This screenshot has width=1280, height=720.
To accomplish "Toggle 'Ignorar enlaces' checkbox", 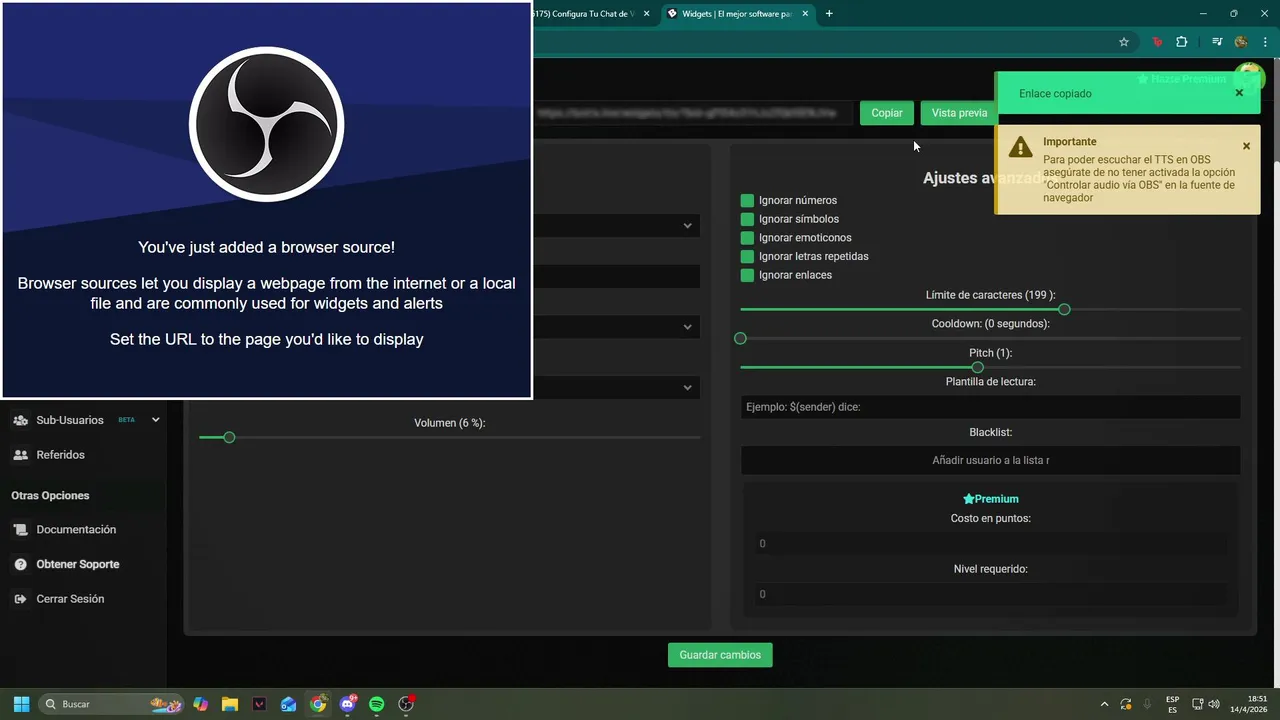I will [747, 275].
